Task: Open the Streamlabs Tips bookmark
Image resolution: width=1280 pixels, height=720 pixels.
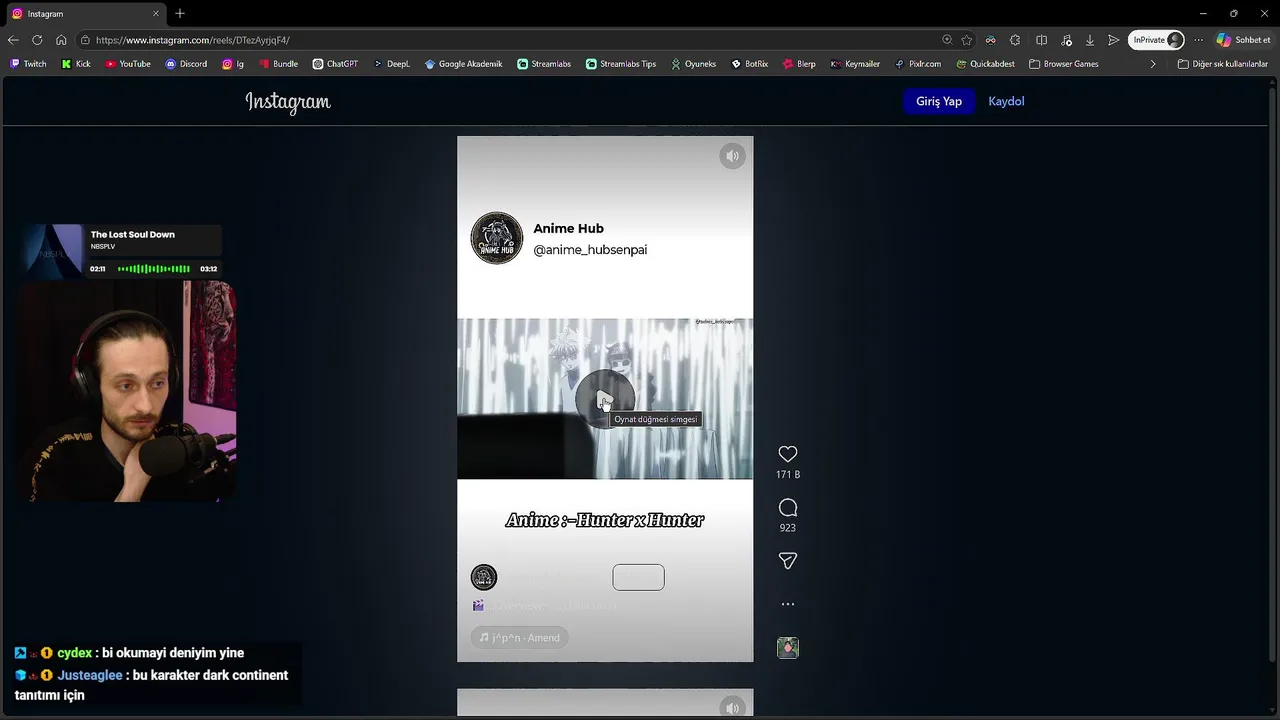Action: (621, 64)
